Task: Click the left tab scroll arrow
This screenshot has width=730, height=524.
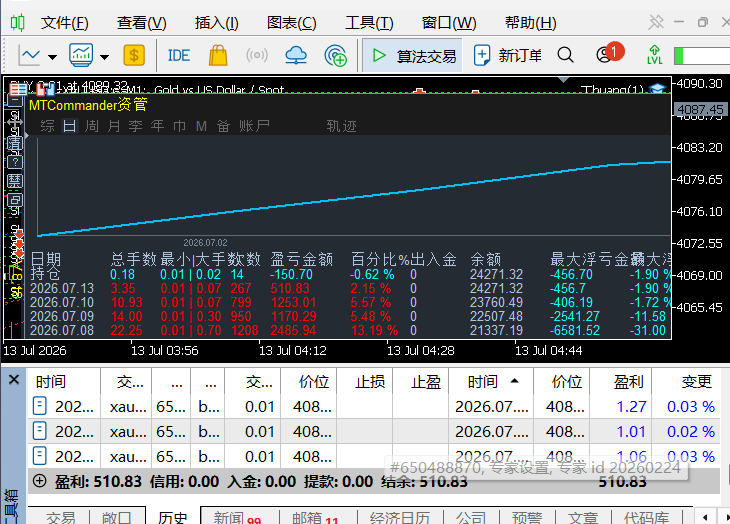Action: point(705,517)
